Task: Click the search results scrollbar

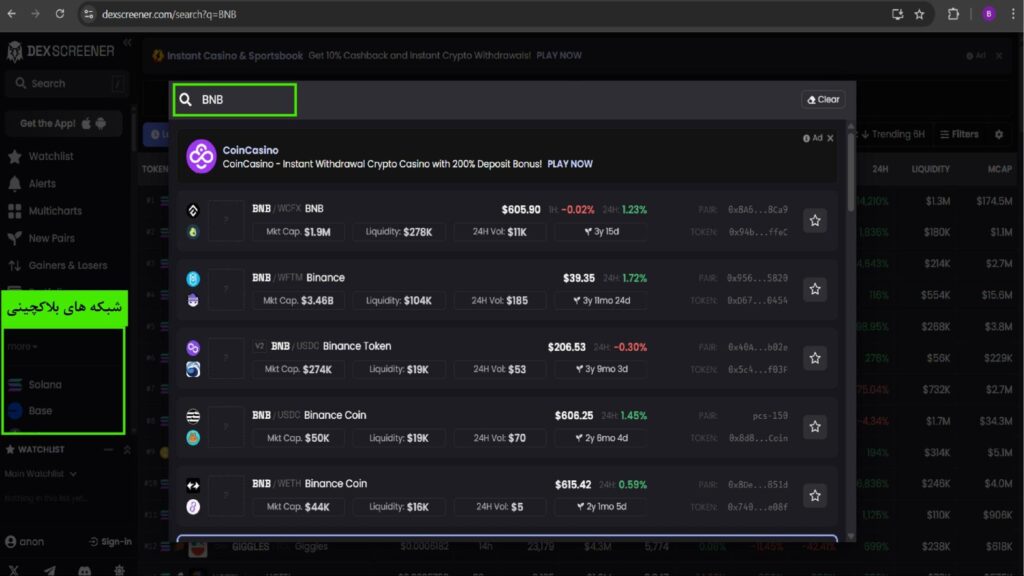Action: click(x=850, y=171)
